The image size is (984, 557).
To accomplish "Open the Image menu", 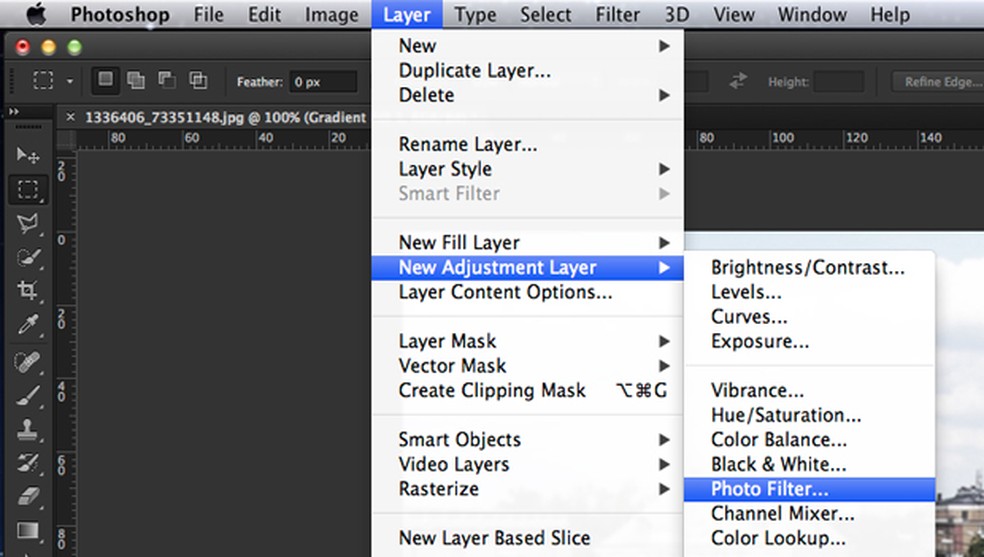I will click(331, 14).
